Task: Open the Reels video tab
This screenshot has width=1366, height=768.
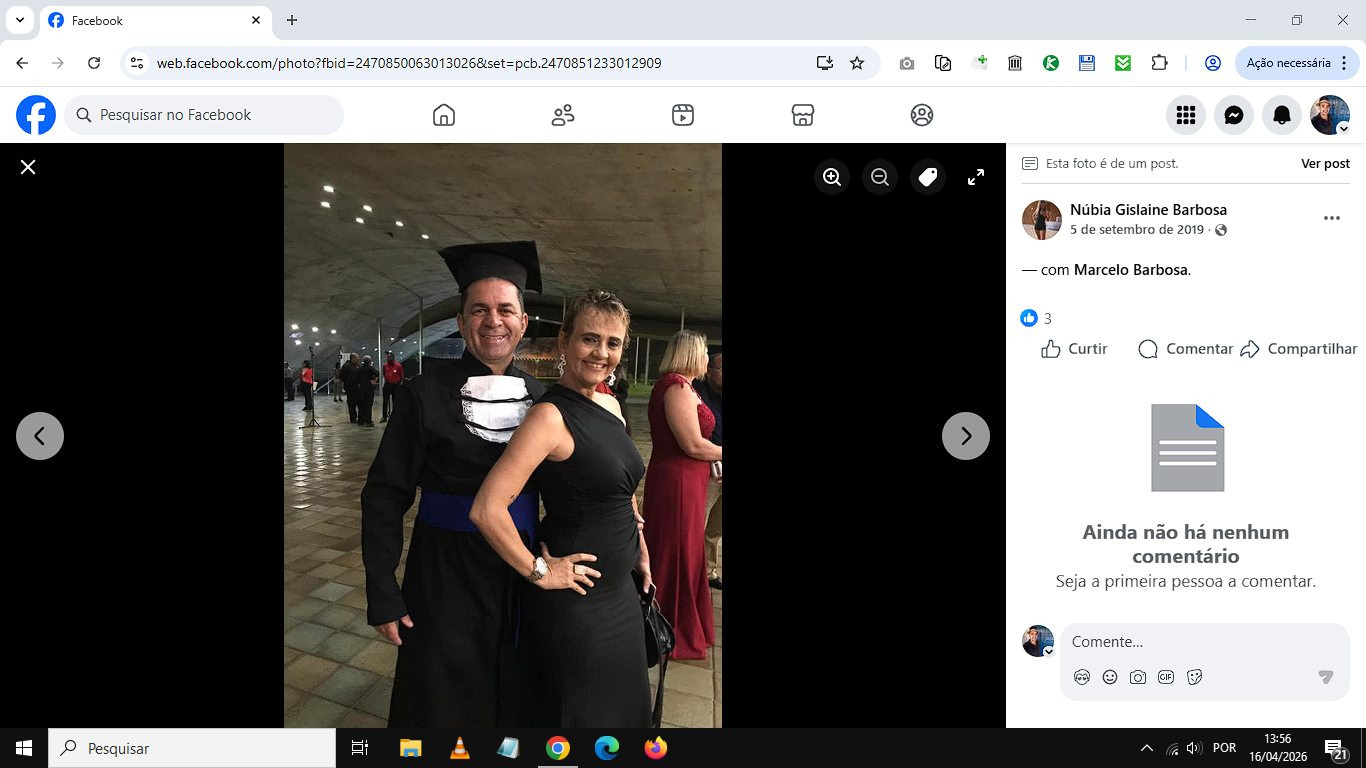Action: tap(683, 115)
